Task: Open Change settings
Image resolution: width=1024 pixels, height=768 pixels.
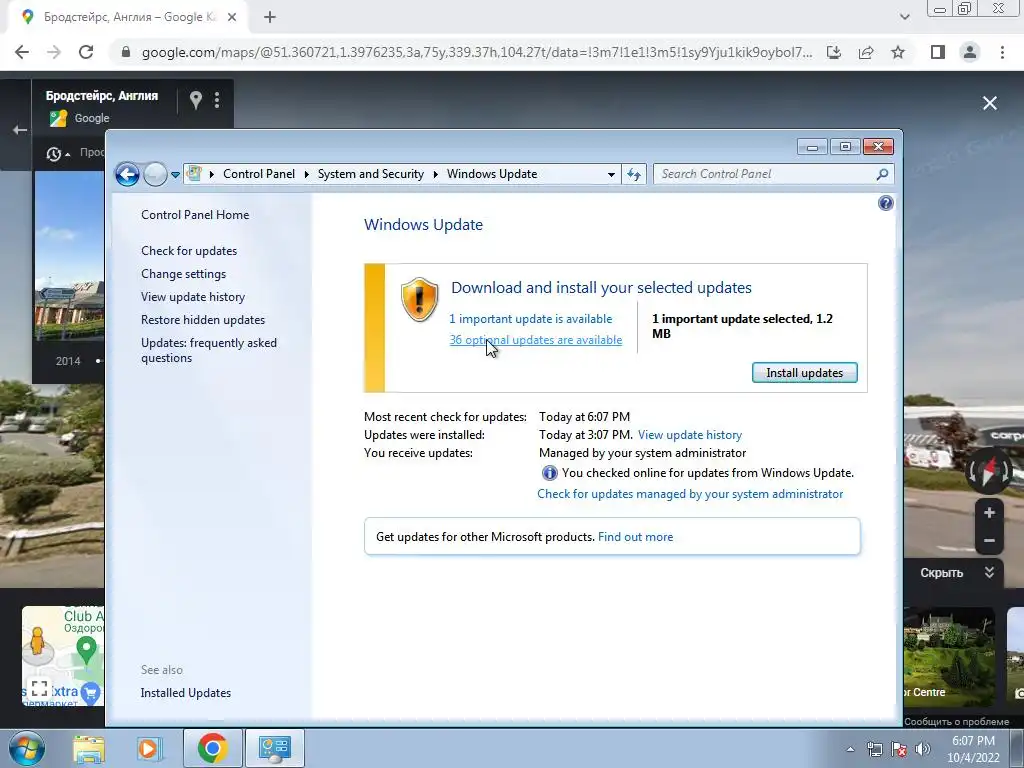Action: (x=184, y=274)
